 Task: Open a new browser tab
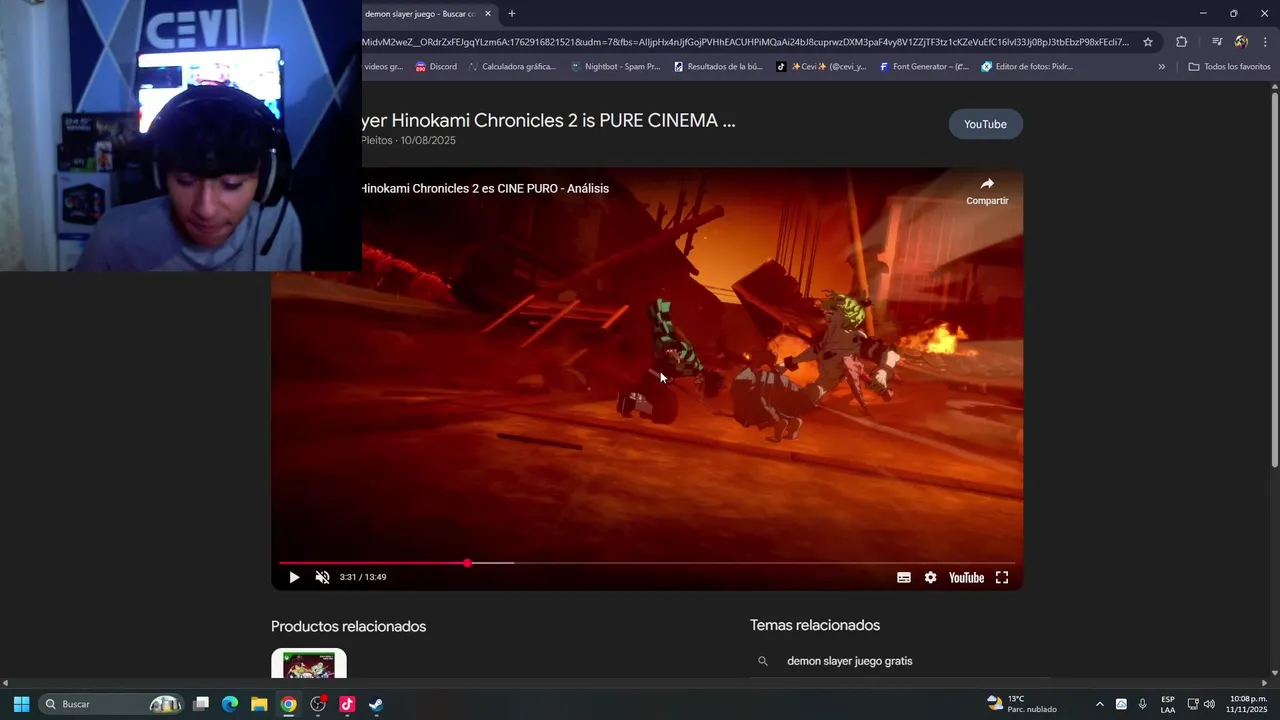(512, 14)
